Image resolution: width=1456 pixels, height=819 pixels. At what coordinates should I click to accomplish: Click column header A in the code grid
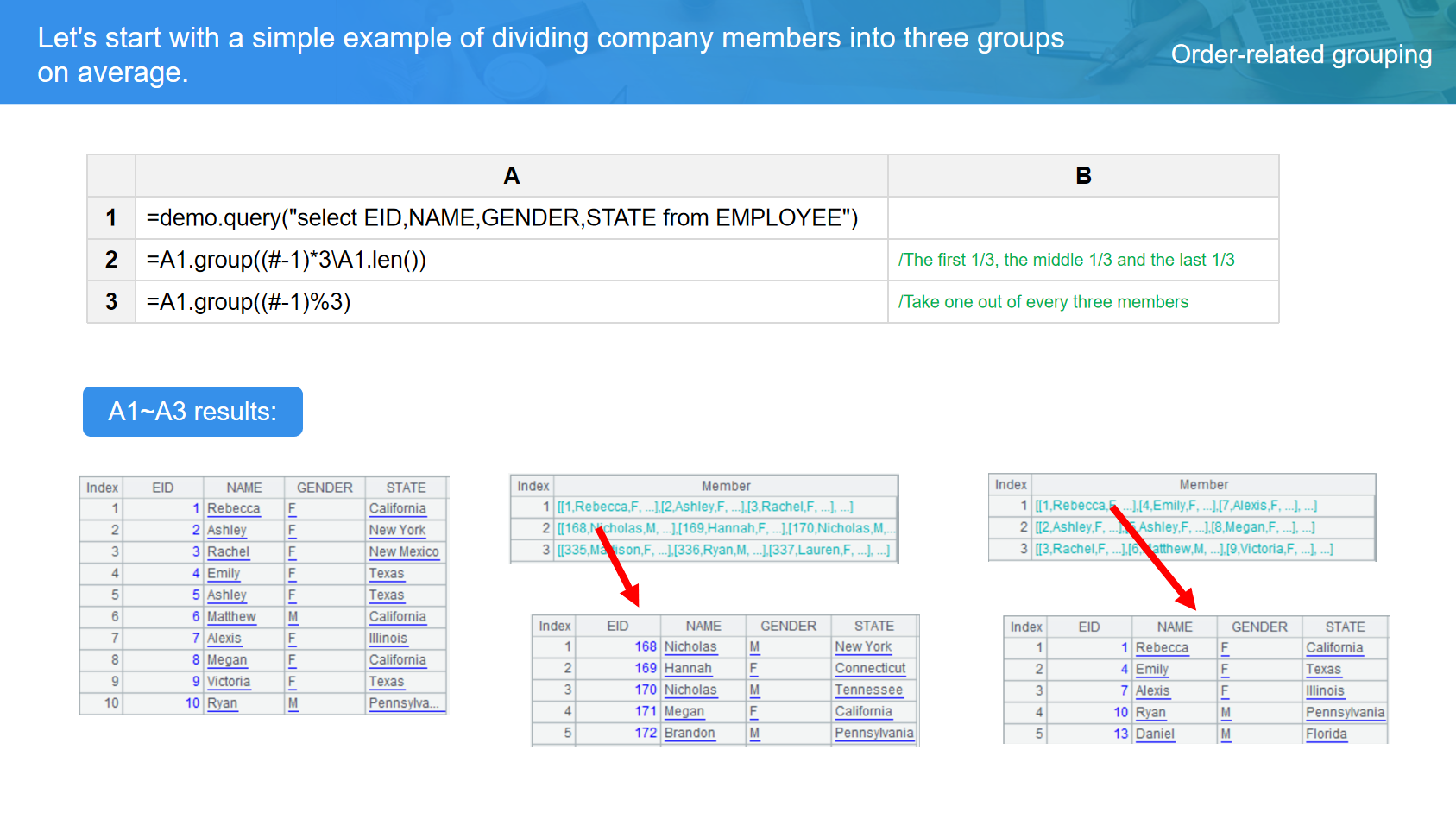coord(511,176)
